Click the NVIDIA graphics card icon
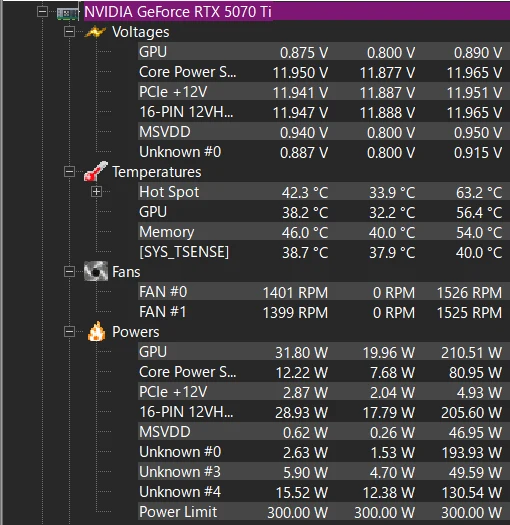510x525 pixels. (67, 13)
